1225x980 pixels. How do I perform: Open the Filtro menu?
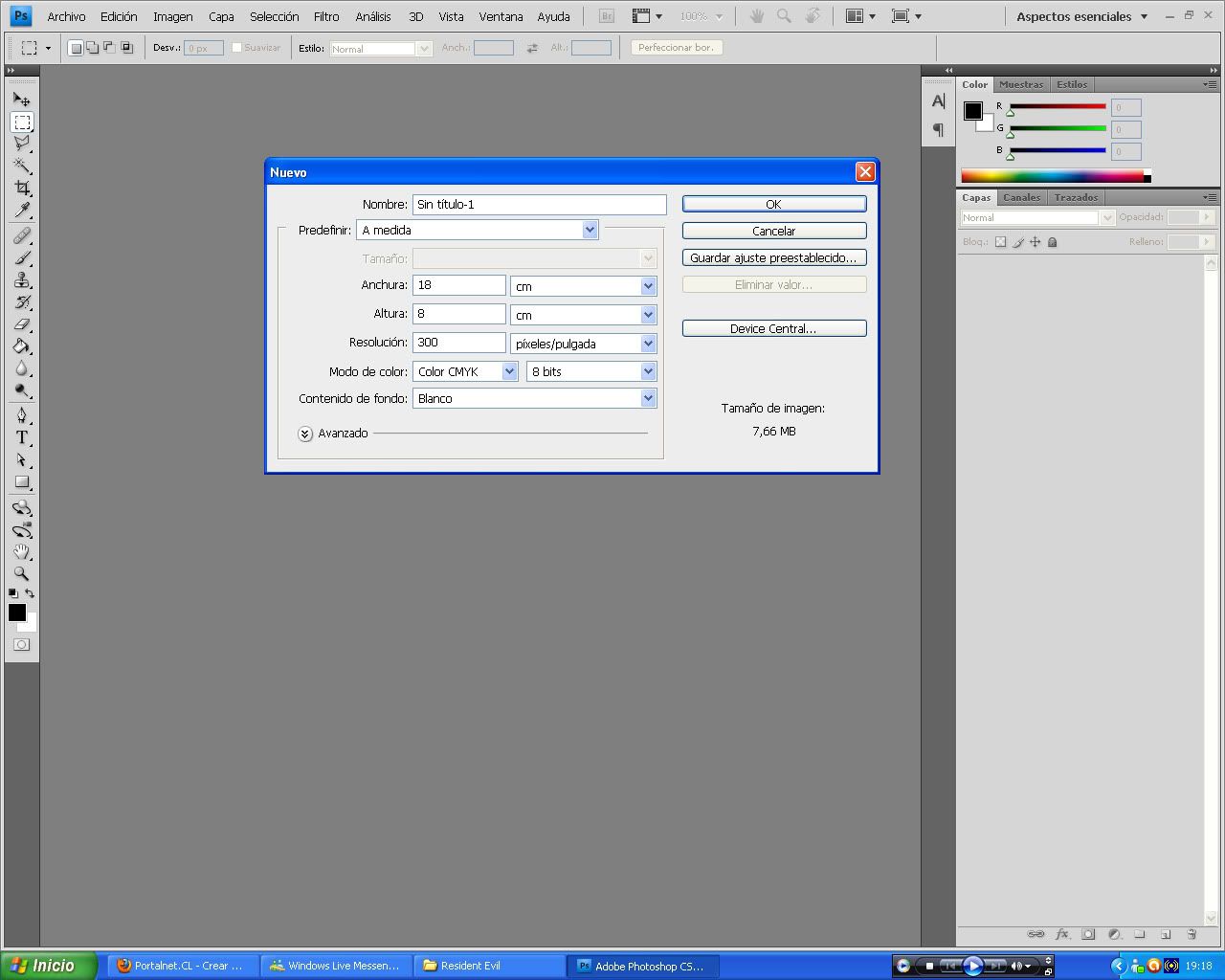click(326, 16)
